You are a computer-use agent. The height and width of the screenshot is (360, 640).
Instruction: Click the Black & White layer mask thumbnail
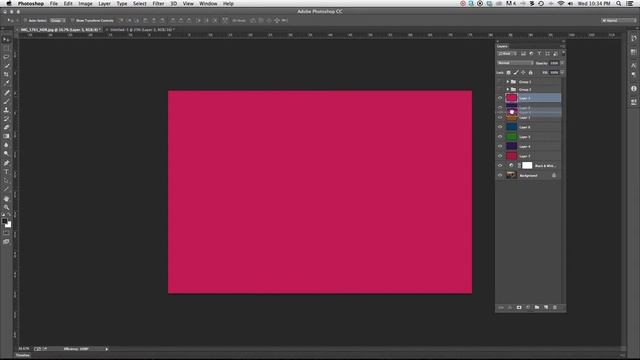pos(527,165)
